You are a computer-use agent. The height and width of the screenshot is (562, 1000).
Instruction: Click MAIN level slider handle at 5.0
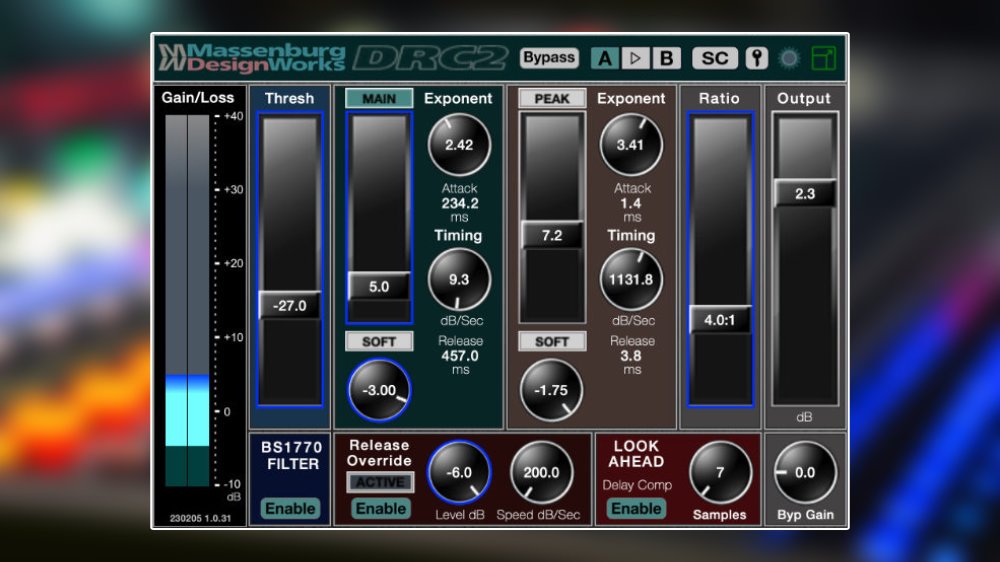379,286
